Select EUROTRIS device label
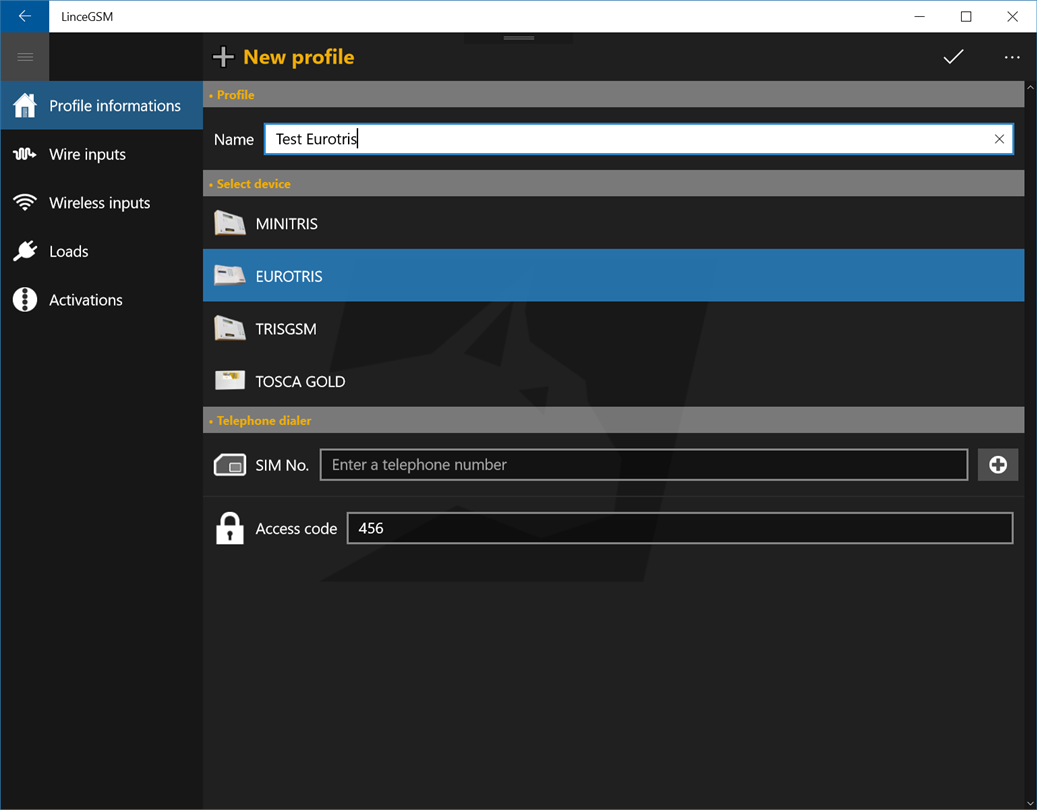The image size is (1037, 810). point(289,276)
